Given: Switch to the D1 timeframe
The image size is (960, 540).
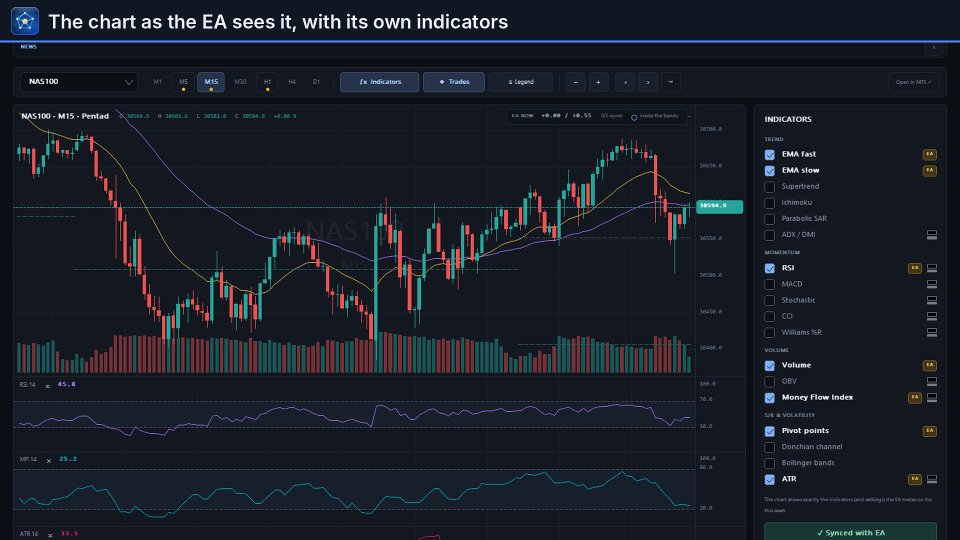Looking at the screenshot, I should tap(316, 82).
